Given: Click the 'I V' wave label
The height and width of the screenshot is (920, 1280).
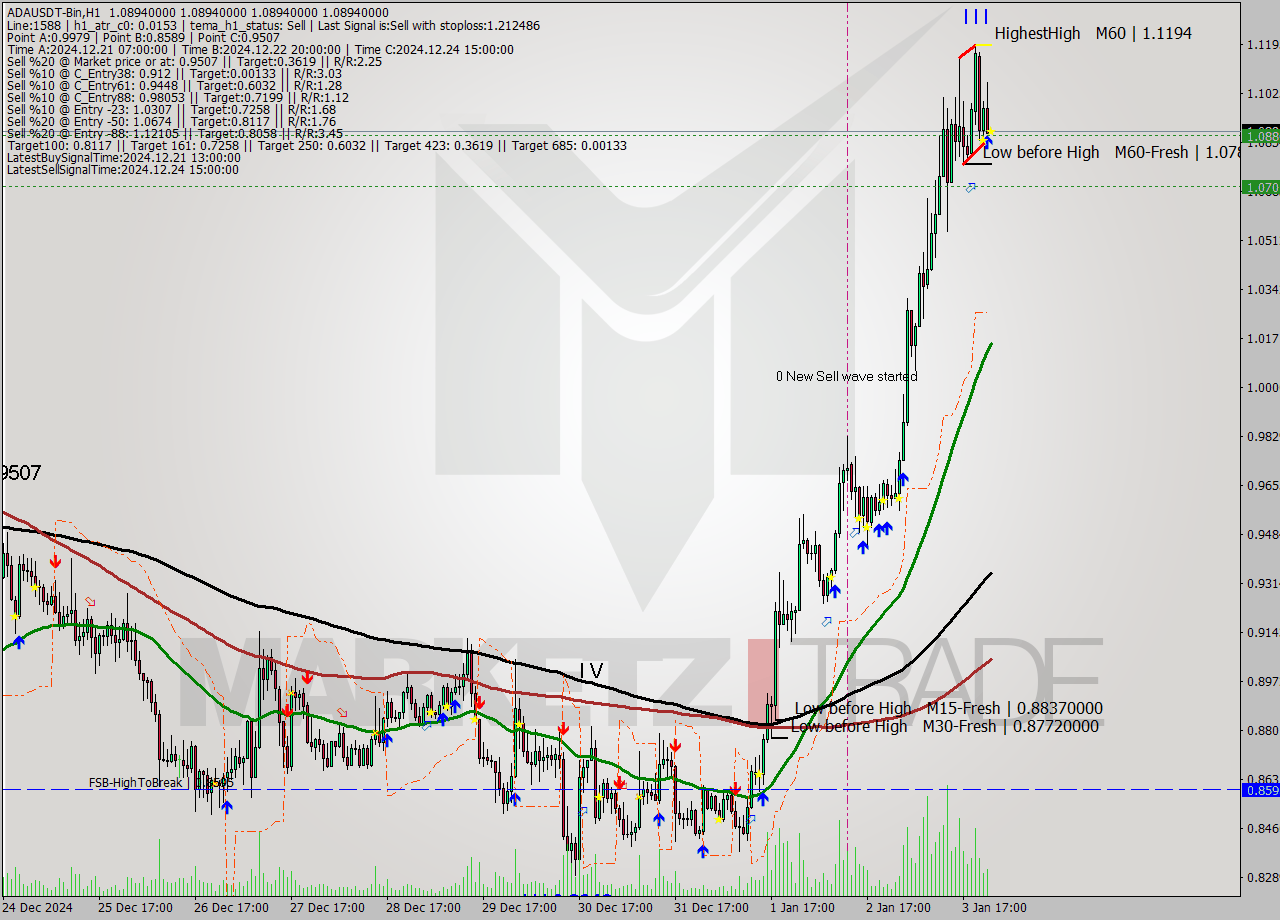Looking at the screenshot, I should 591,671.
